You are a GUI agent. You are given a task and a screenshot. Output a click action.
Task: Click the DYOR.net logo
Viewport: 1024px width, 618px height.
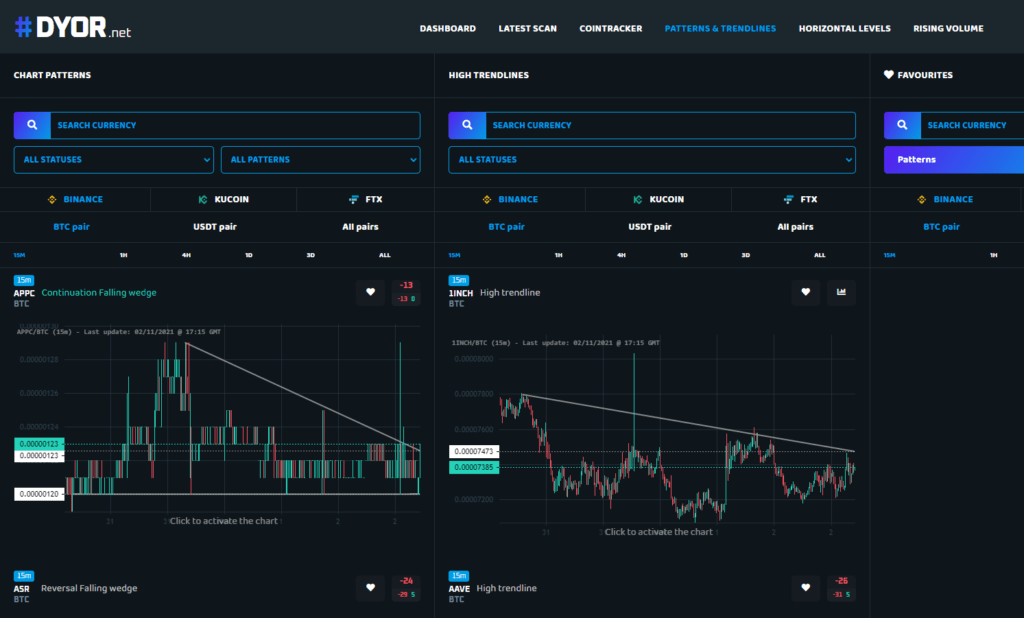click(x=72, y=27)
